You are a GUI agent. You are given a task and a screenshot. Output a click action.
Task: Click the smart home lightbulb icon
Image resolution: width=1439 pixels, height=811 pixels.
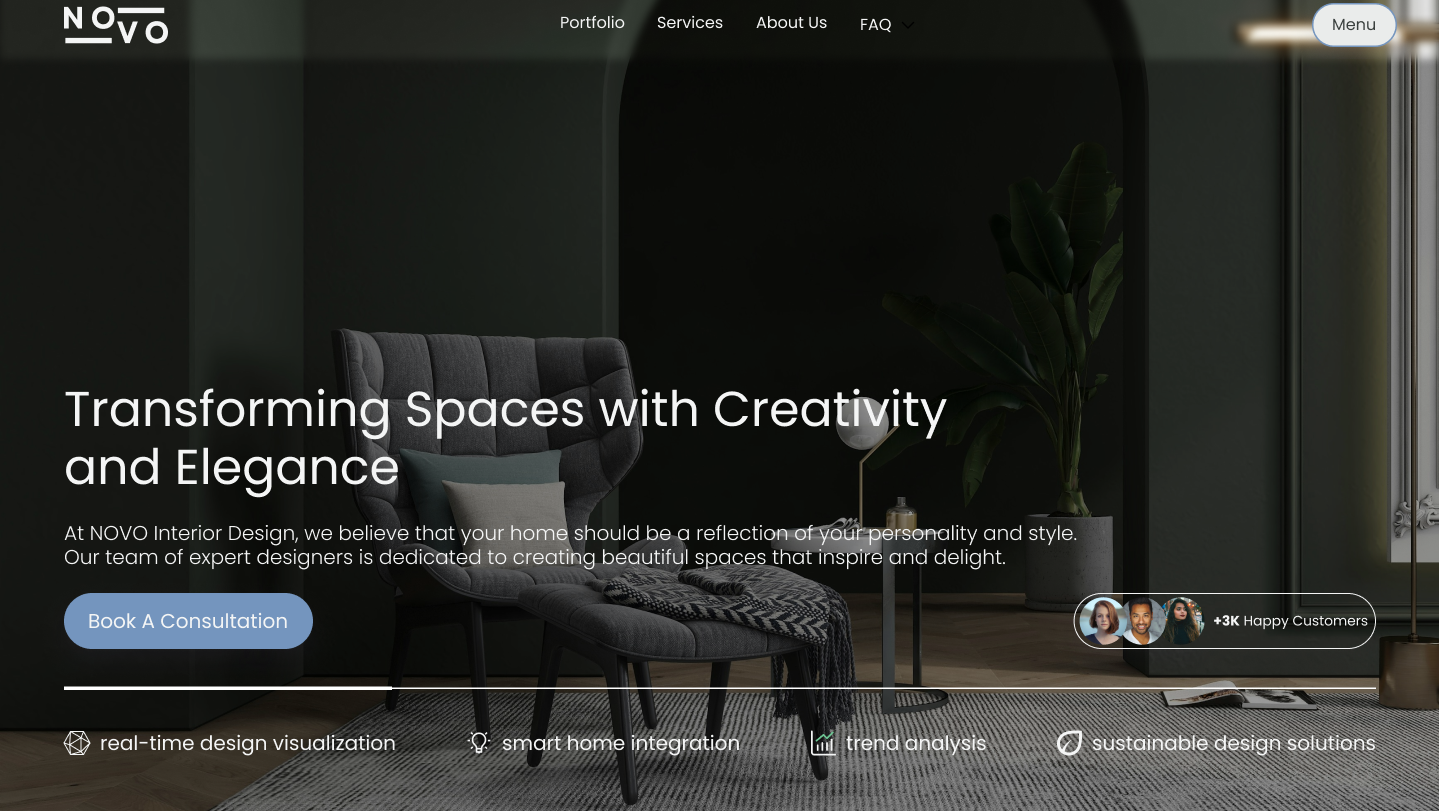click(479, 743)
